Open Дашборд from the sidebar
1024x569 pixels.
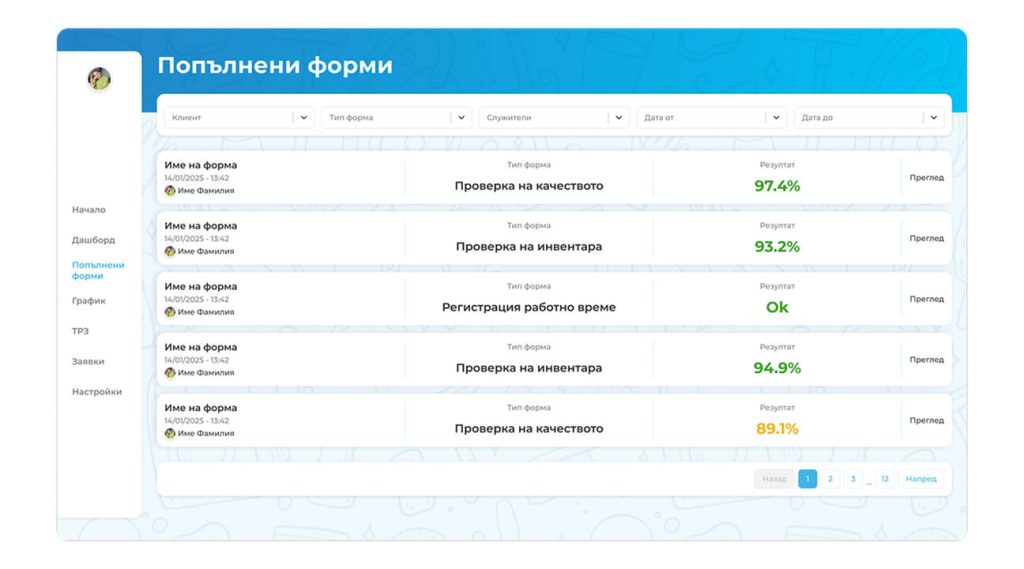click(93, 240)
